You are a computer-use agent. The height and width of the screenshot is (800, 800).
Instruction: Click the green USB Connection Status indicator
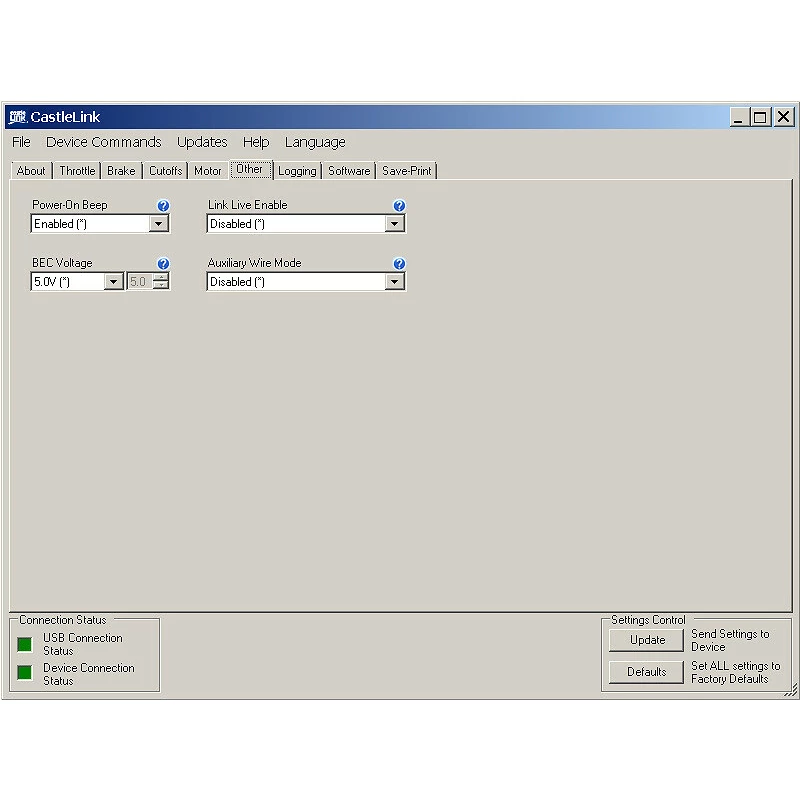[x=25, y=644]
